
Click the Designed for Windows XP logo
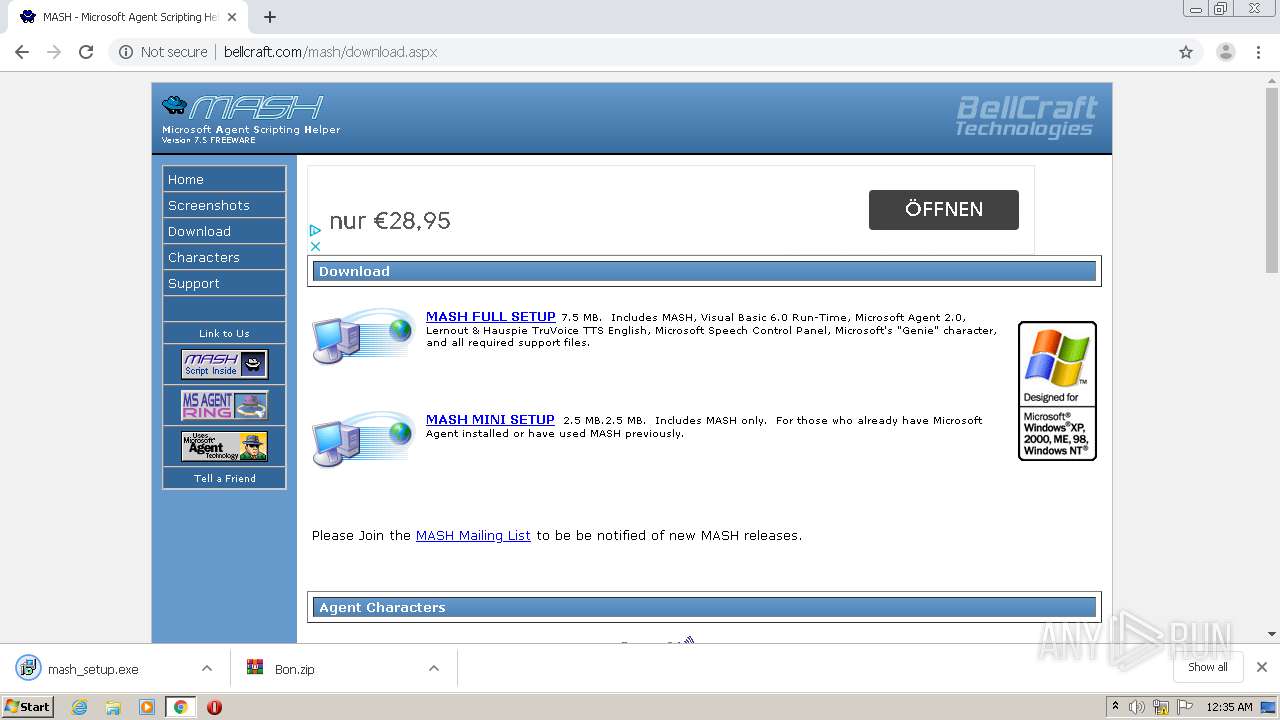pos(1057,391)
